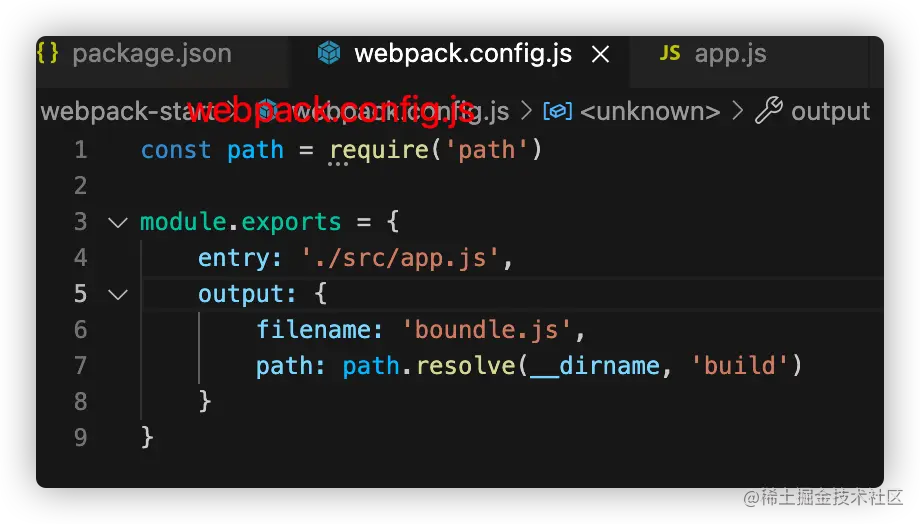
Task: Click line number 1 in gutter
Action: [80, 150]
